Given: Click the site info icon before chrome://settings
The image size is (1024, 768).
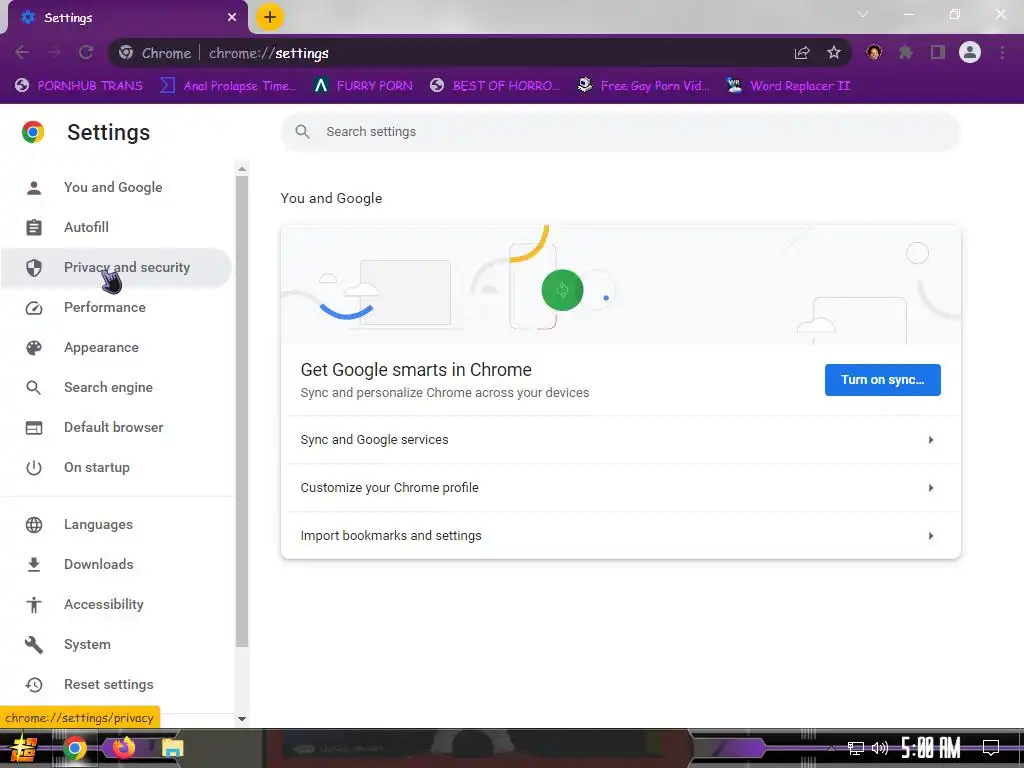Looking at the screenshot, I should coord(126,53).
